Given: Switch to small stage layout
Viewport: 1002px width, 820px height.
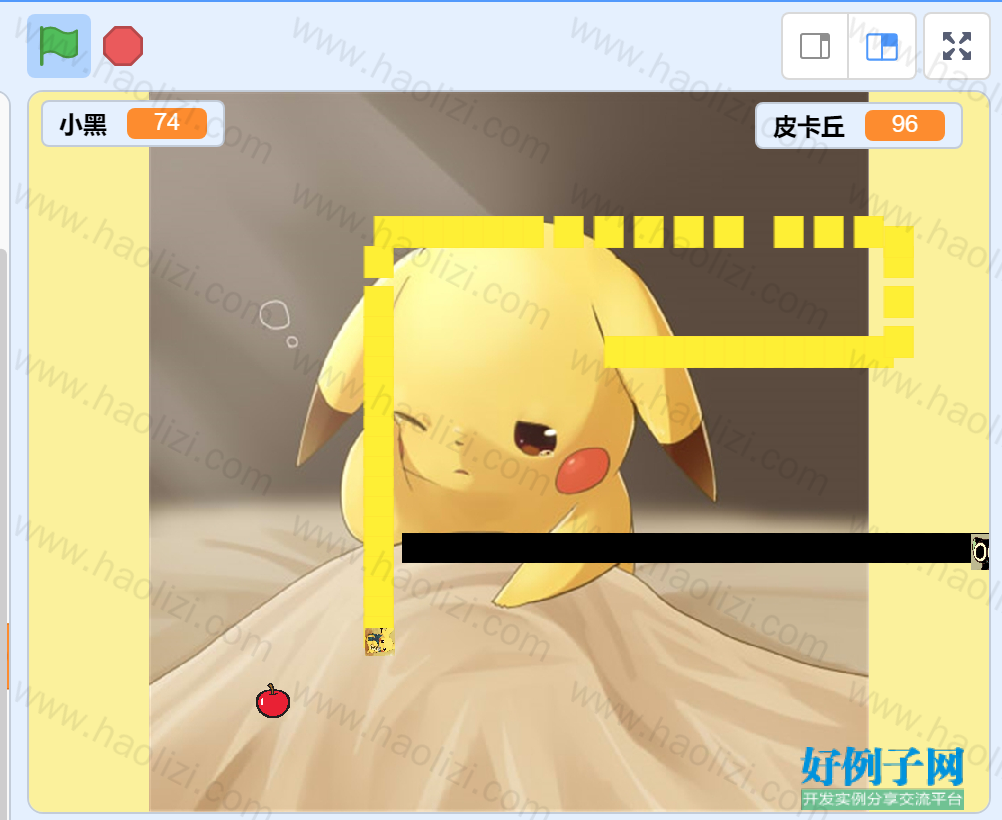Looking at the screenshot, I should click(815, 46).
